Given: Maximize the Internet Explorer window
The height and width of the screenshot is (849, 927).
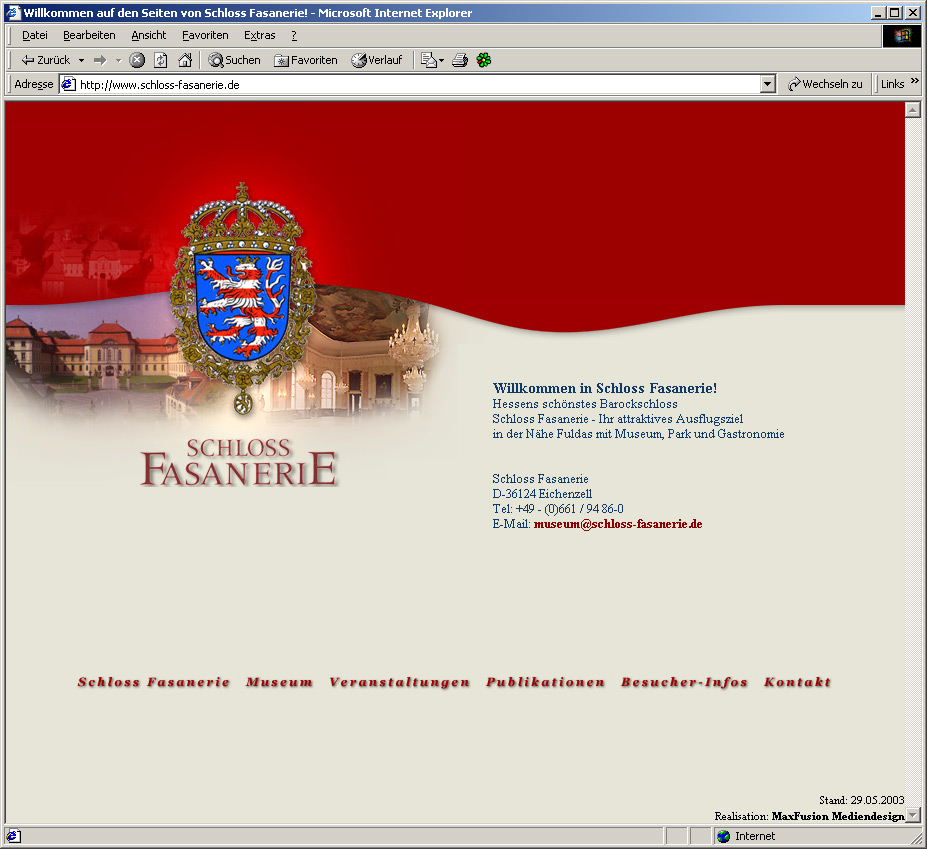Looking at the screenshot, I should point(894,12).
